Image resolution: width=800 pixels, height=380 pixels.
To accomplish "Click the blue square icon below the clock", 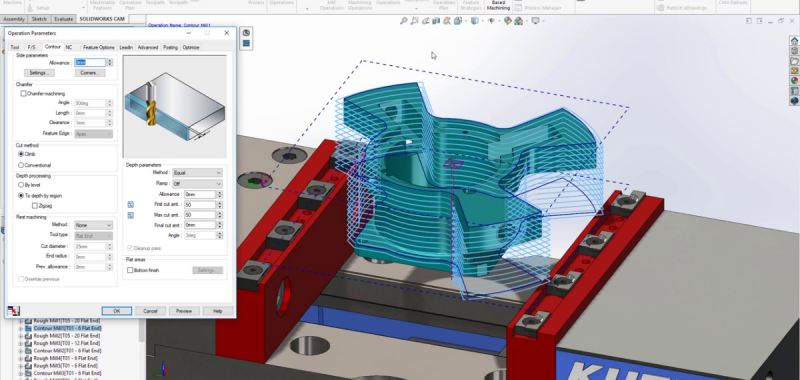I will [x=246, y=43].
